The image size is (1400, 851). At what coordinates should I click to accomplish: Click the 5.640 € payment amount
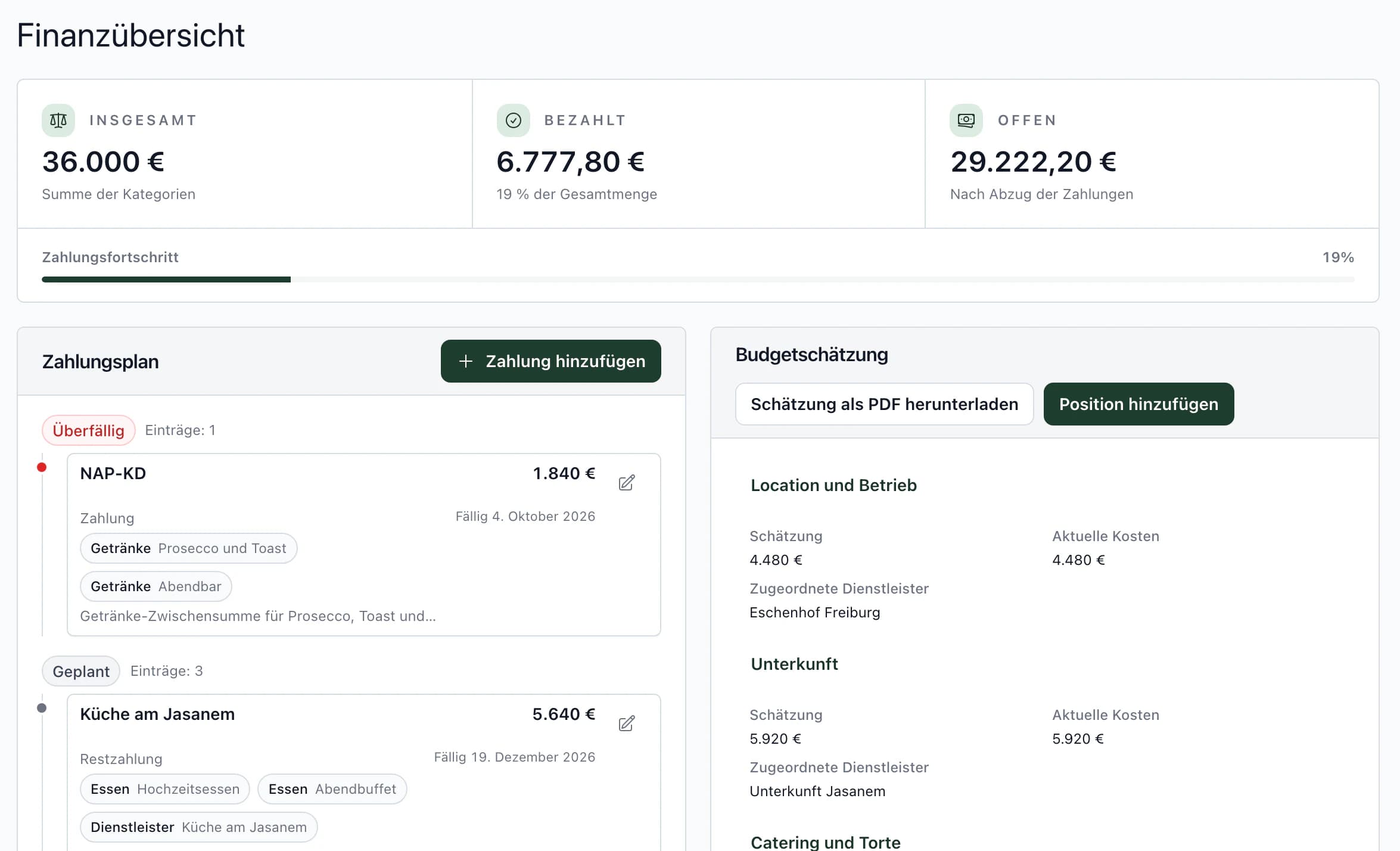[x=564, y=714]
